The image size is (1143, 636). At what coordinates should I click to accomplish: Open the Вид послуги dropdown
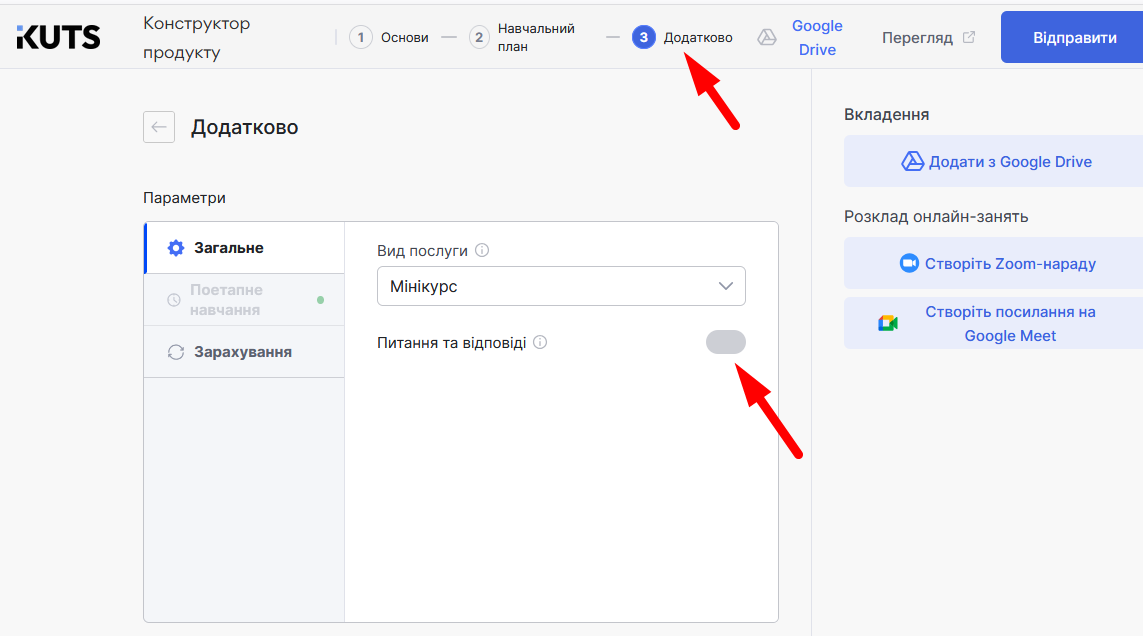(560, 286)
